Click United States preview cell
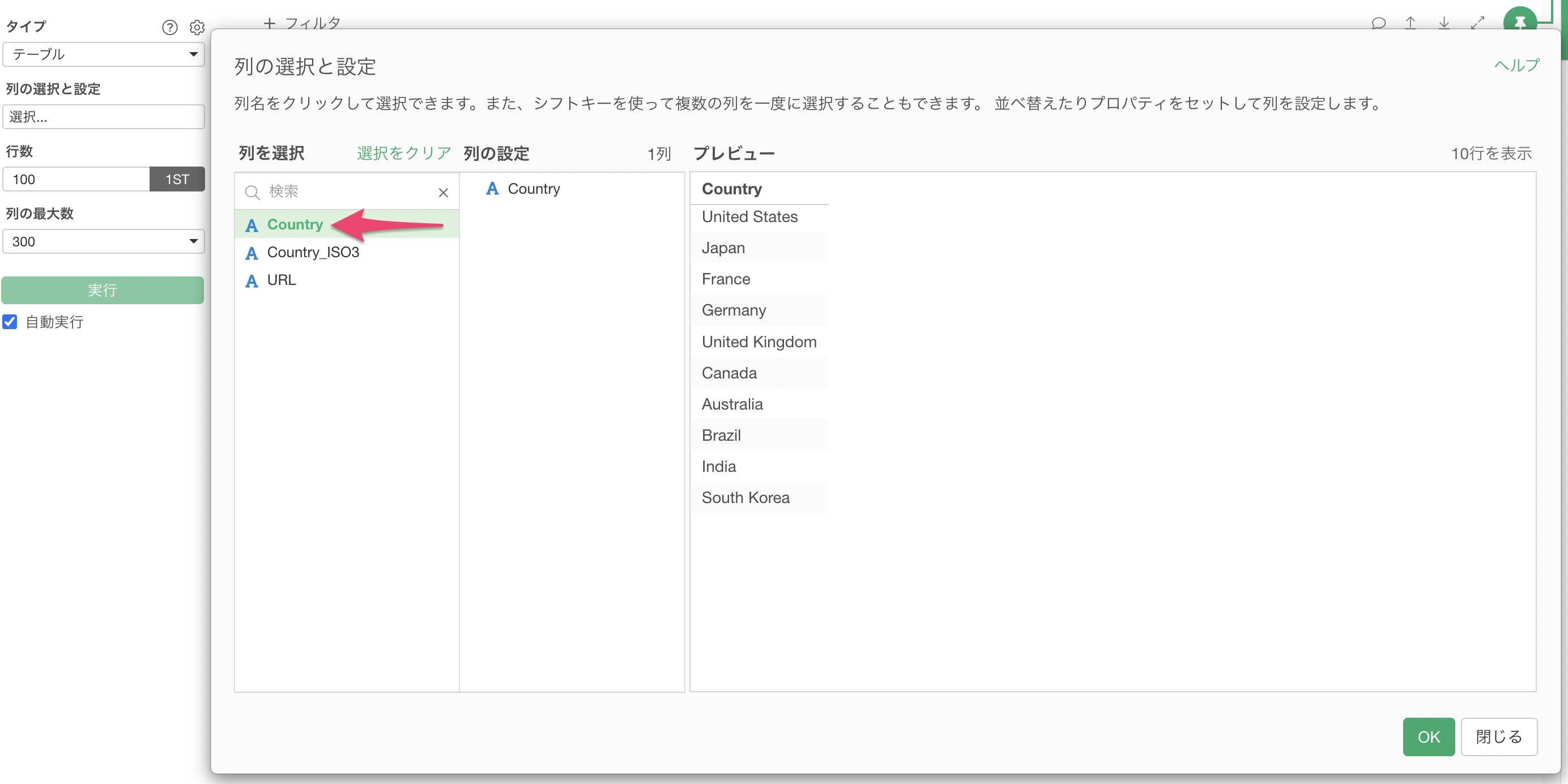The height and width of the screenshot is (784, 1568). click(x=760, y=217)
